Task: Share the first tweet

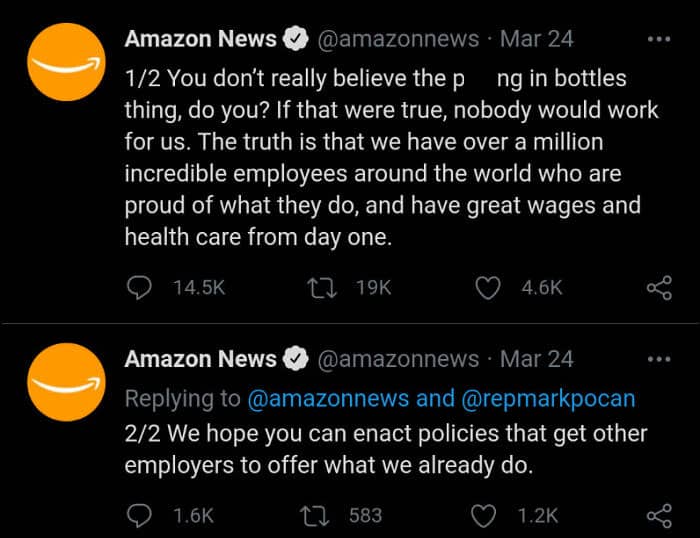Action: click(659, 288)
